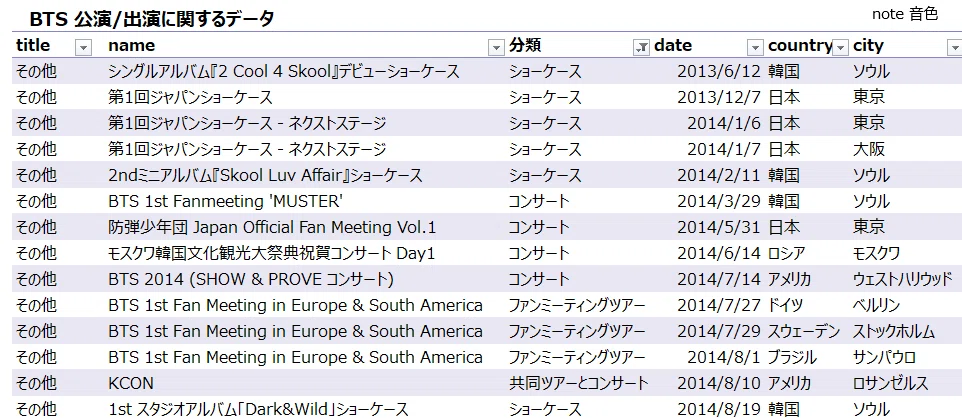Select the 共同ツアーとコンサート category cell
Screen dimensions: 962x418
[x=579, y=384]
